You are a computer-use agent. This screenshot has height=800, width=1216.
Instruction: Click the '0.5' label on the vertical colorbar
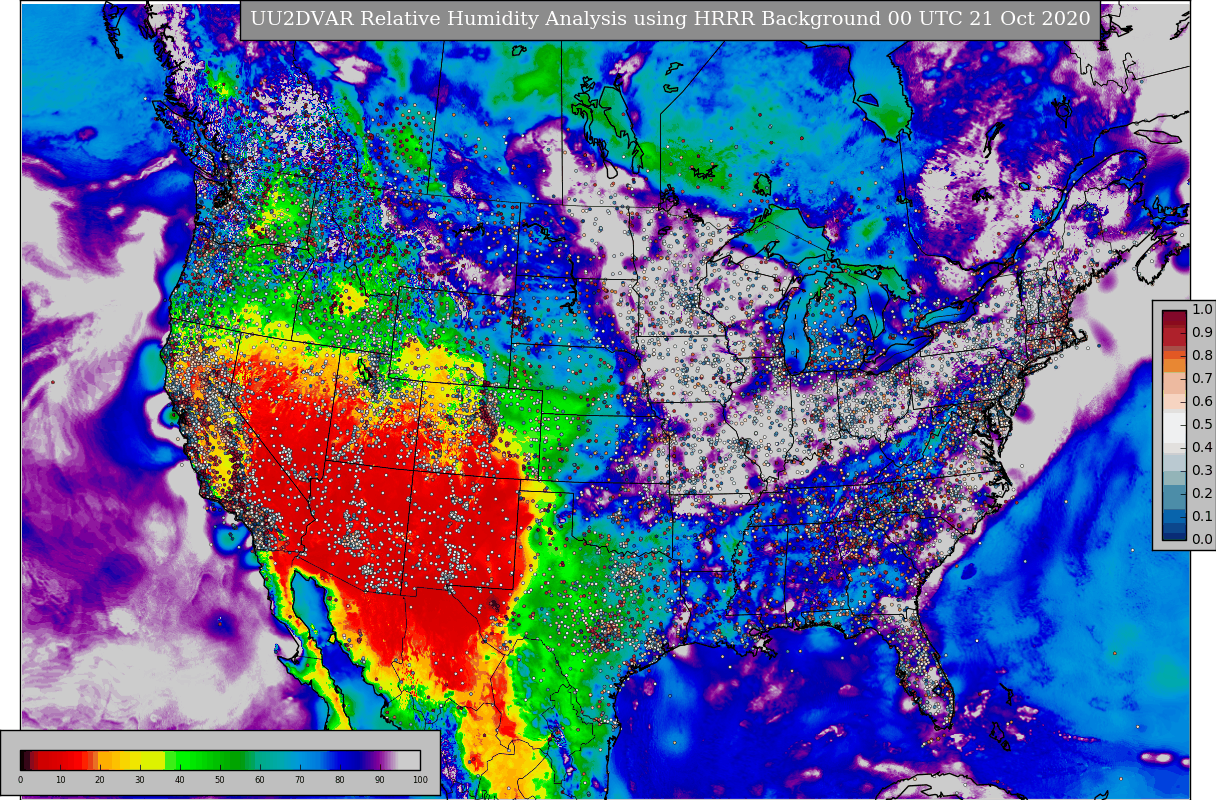pos(1202,424)
